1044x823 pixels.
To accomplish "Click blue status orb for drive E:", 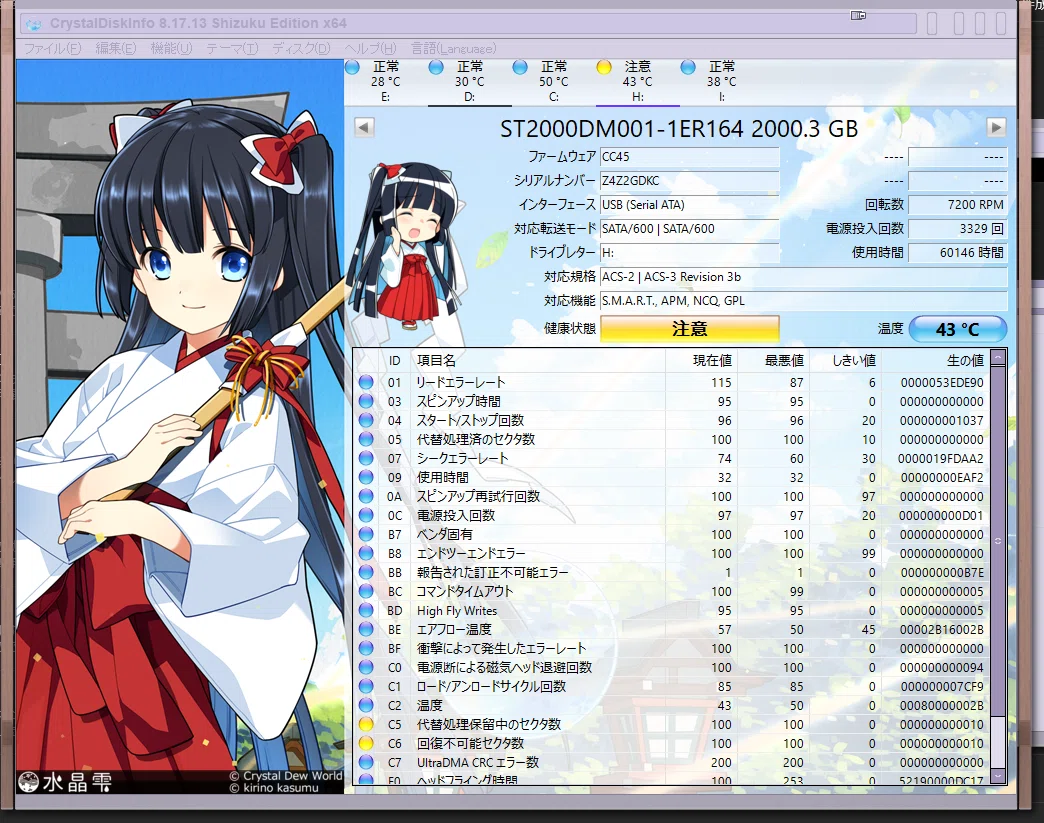I will point(353,67).
